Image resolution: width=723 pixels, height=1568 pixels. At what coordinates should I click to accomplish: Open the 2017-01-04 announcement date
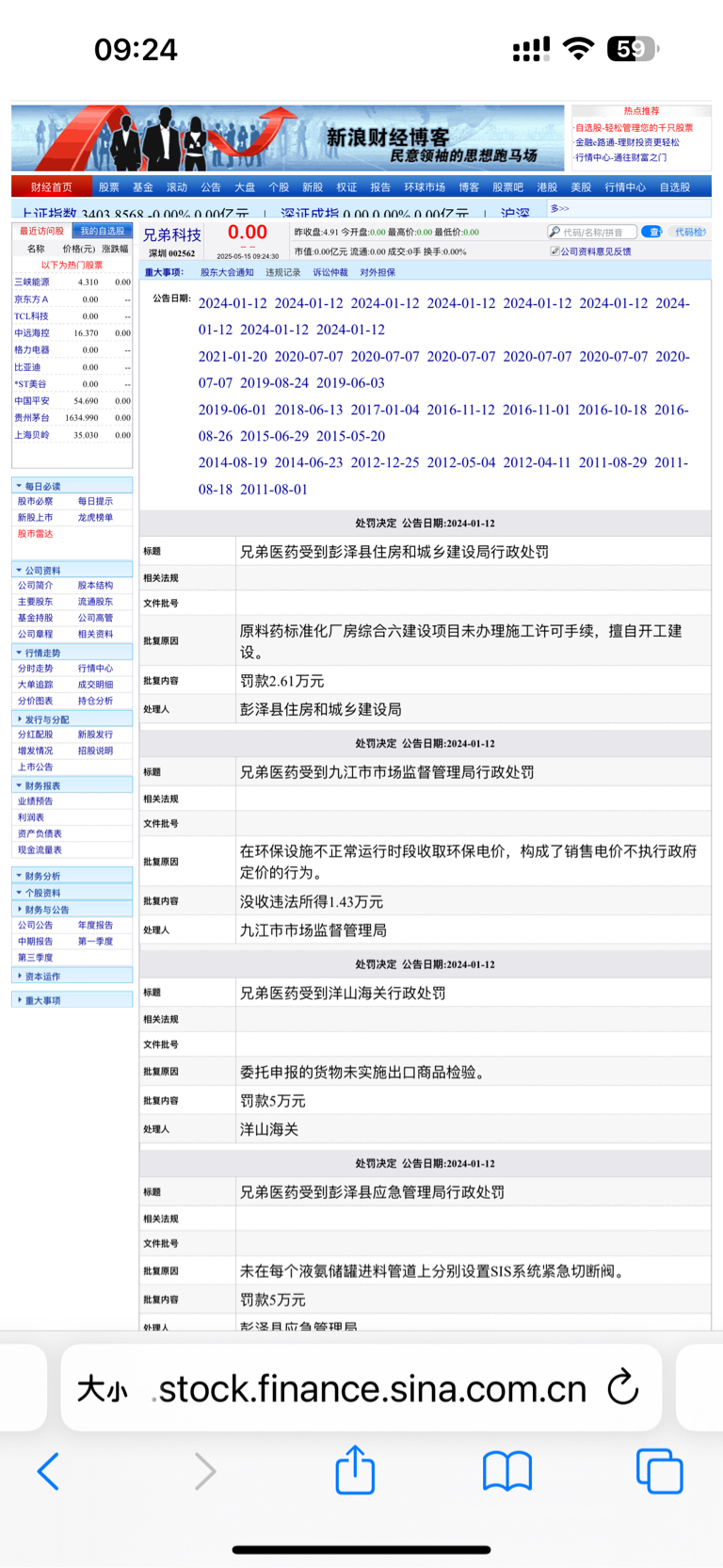385,410
